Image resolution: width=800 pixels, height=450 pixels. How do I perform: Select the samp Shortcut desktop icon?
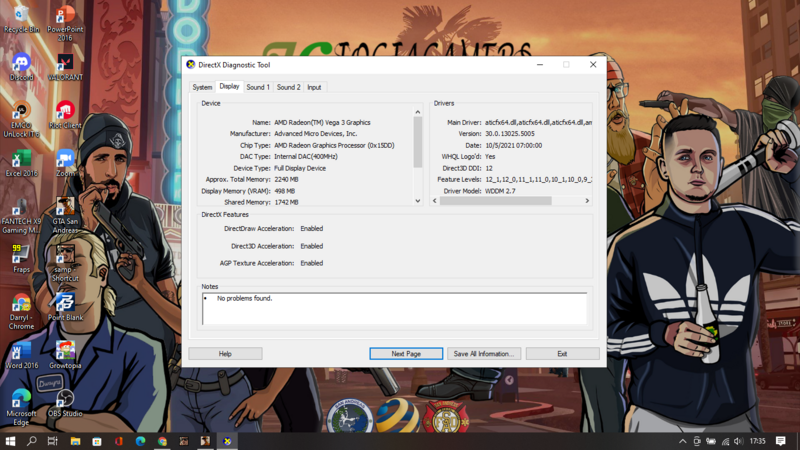click(x=65, y=264)
